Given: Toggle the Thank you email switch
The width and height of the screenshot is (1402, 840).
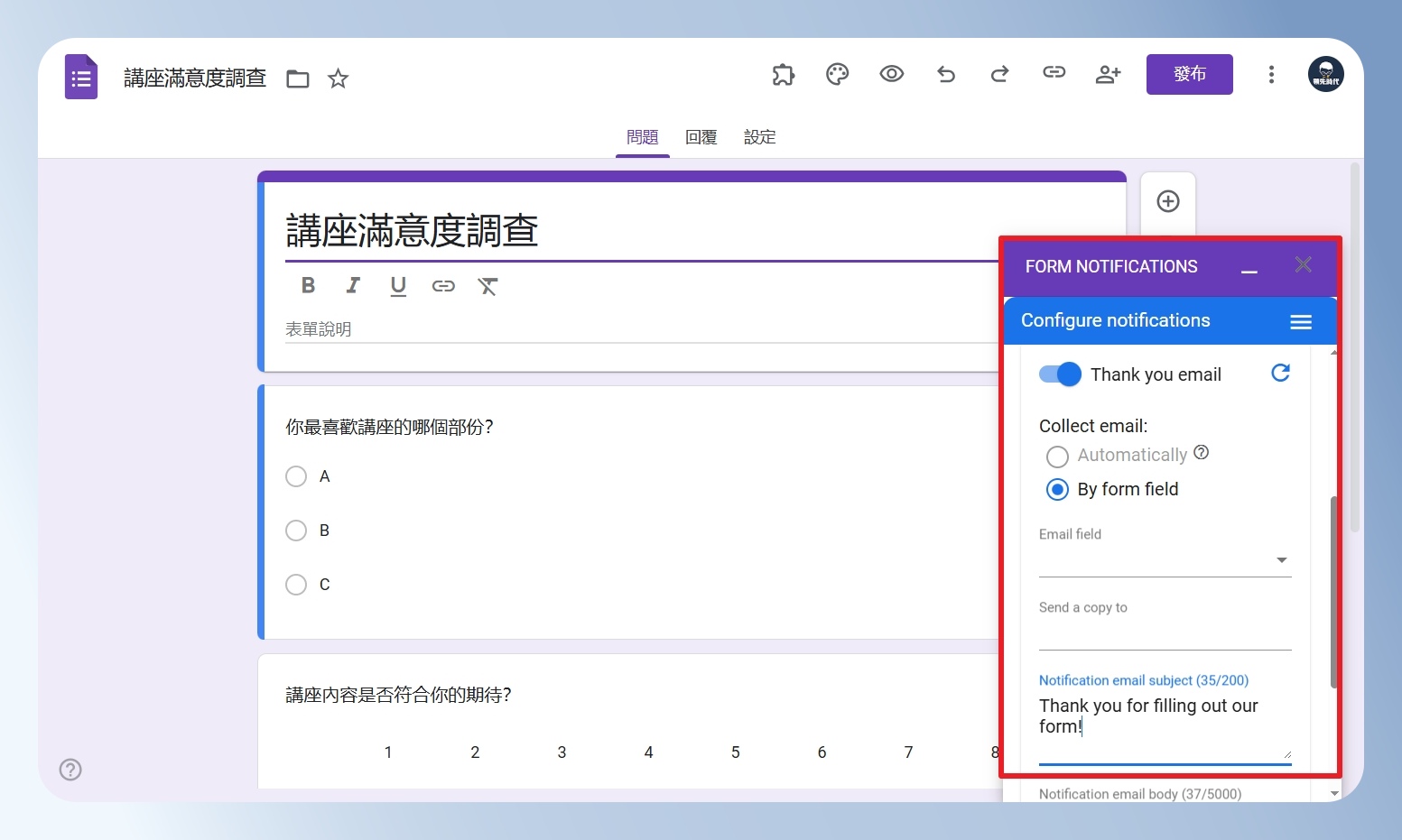Looking at the screenshot, I should (1060, 374).
